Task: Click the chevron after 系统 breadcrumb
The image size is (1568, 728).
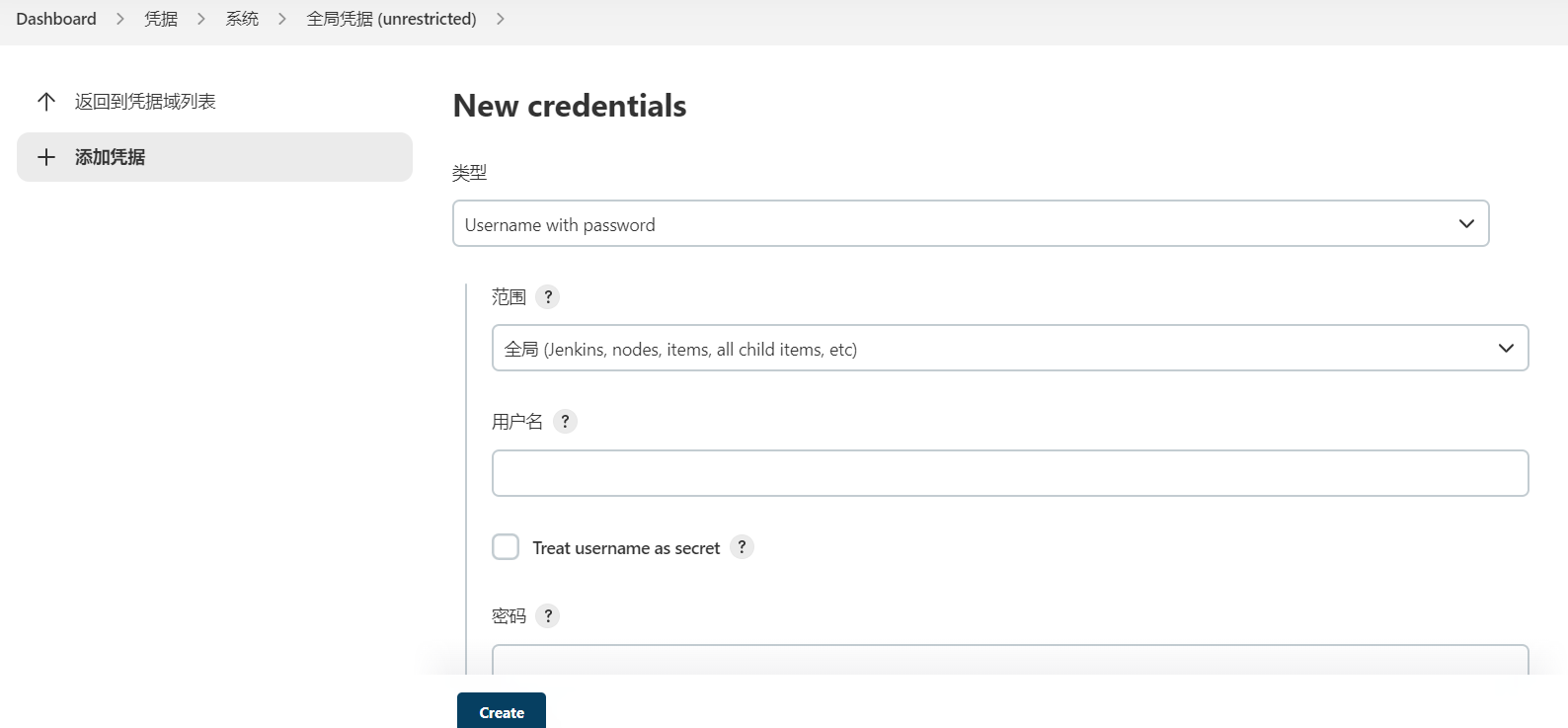Action: 282,19
